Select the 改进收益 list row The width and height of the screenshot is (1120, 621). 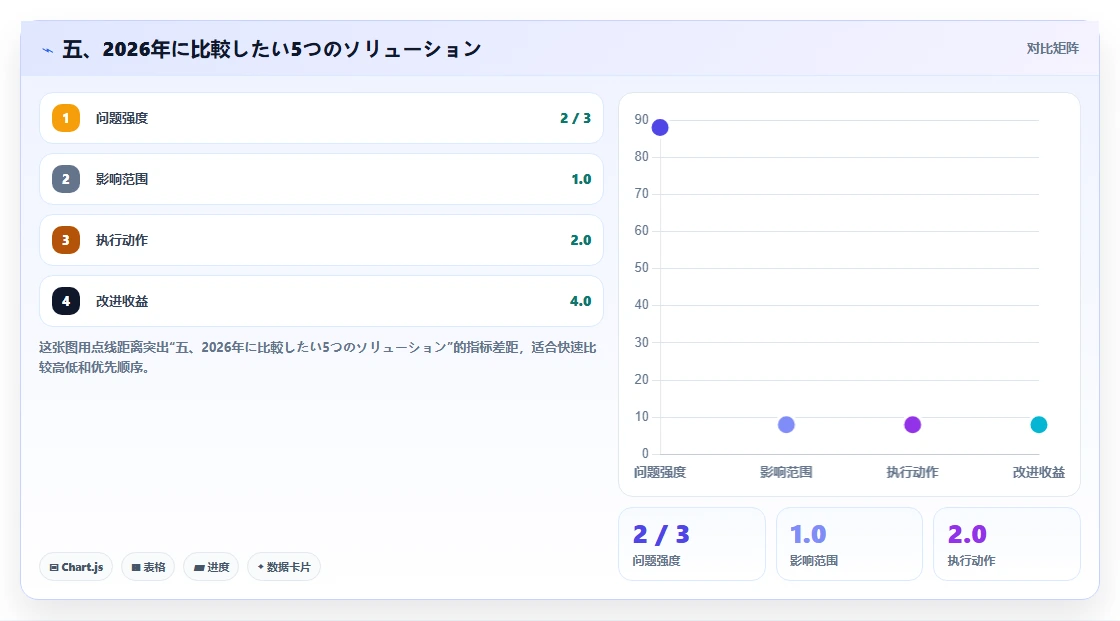[x=321, y=301]
